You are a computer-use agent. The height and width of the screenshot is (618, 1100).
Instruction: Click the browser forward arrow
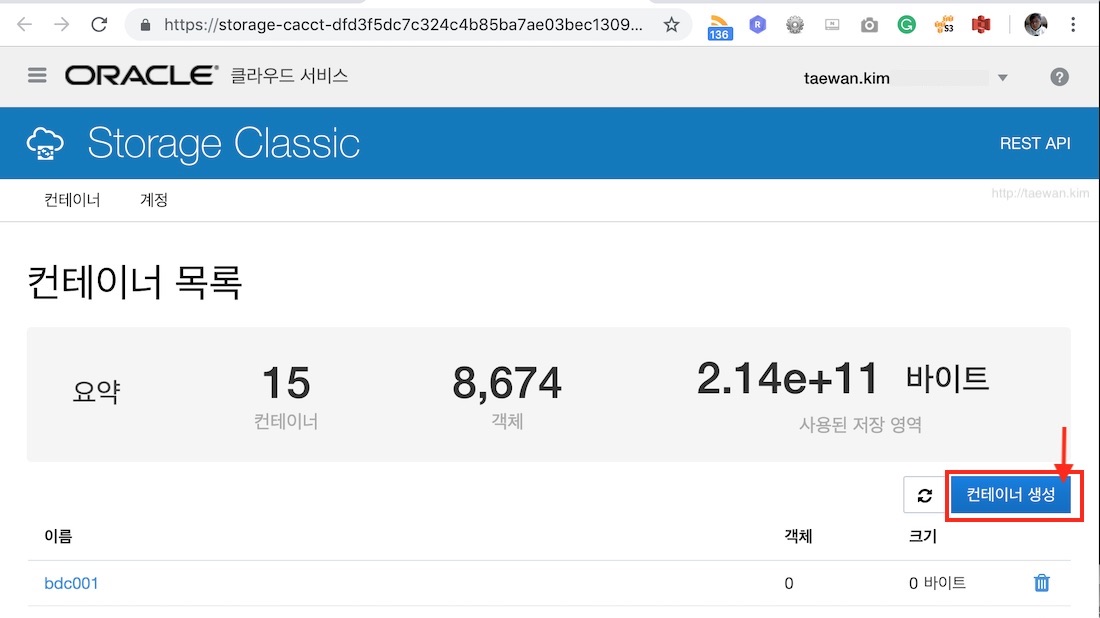[x=62, y=25]
